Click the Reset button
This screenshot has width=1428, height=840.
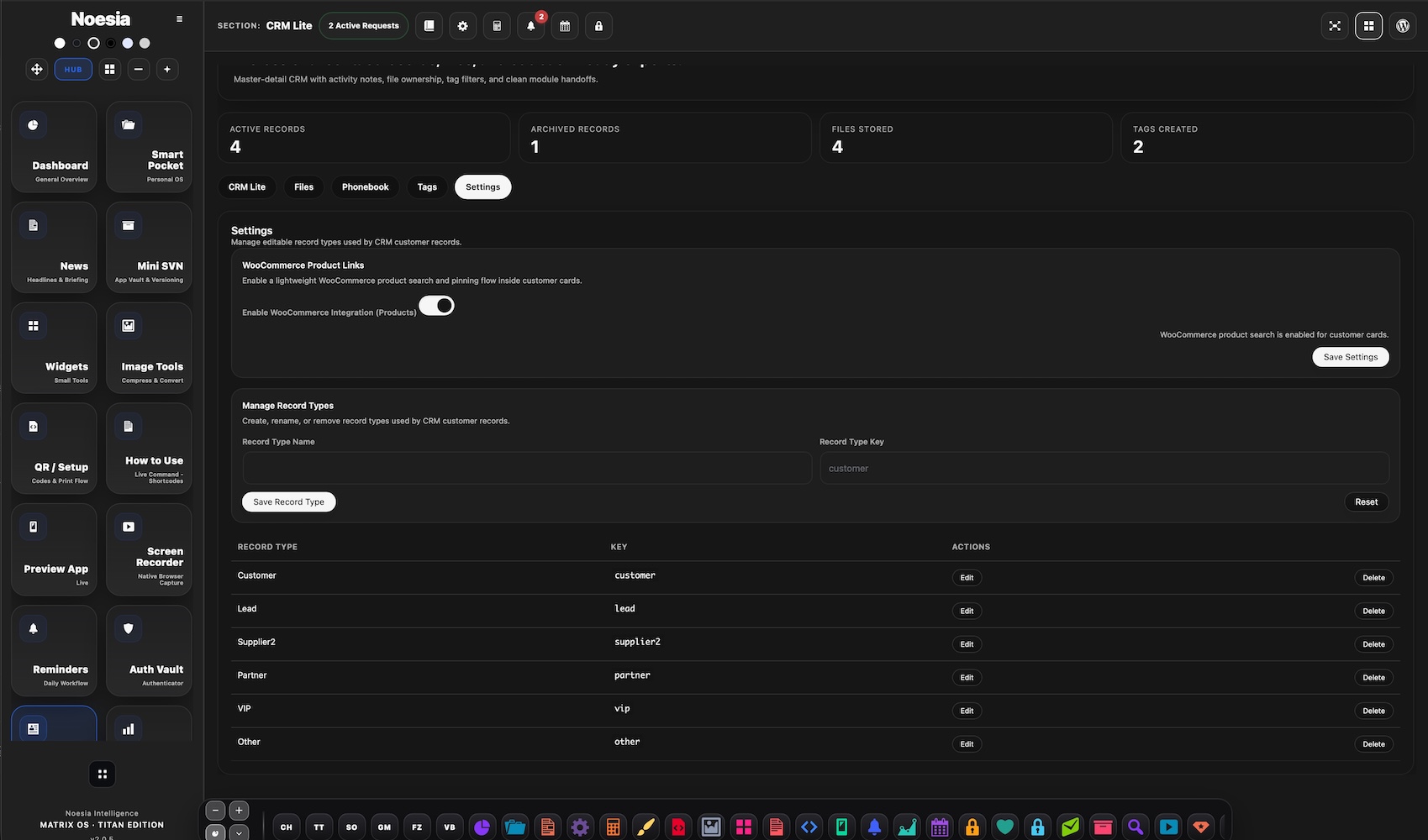(1367, 502)
